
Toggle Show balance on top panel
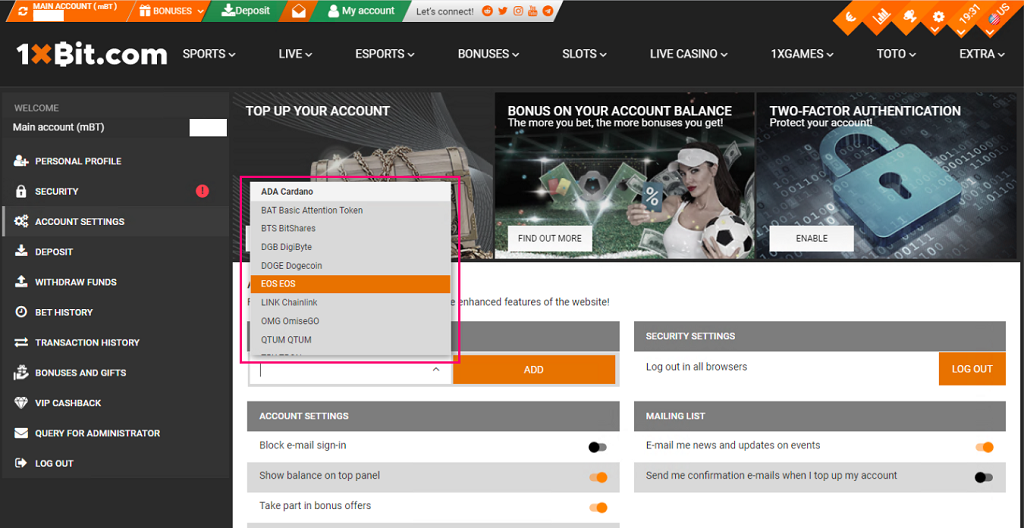click(x=598, y=478)
